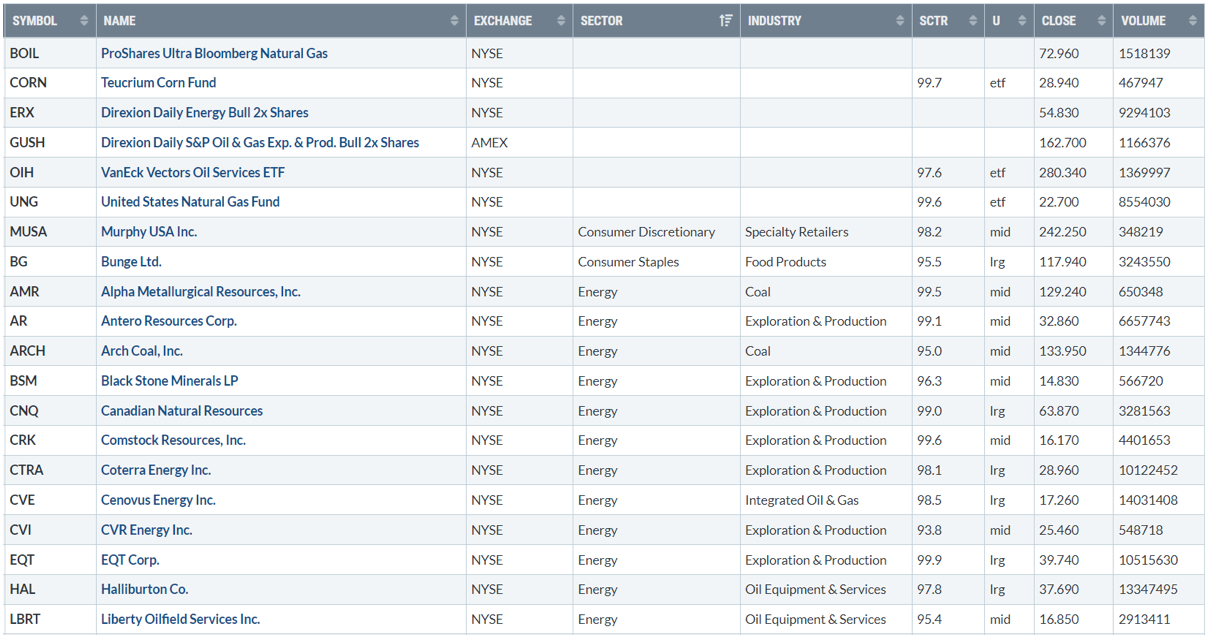Open VanEck Vectors Oil Services ETF link
The width and height of the screenshot is (1208, 640).
[x=193, y=172]
